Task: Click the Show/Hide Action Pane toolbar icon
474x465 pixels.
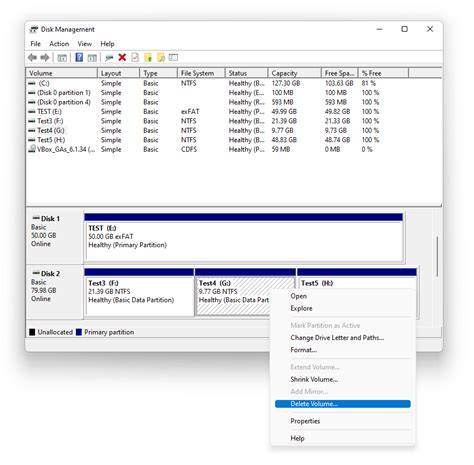Action: [x=92, y=58]
